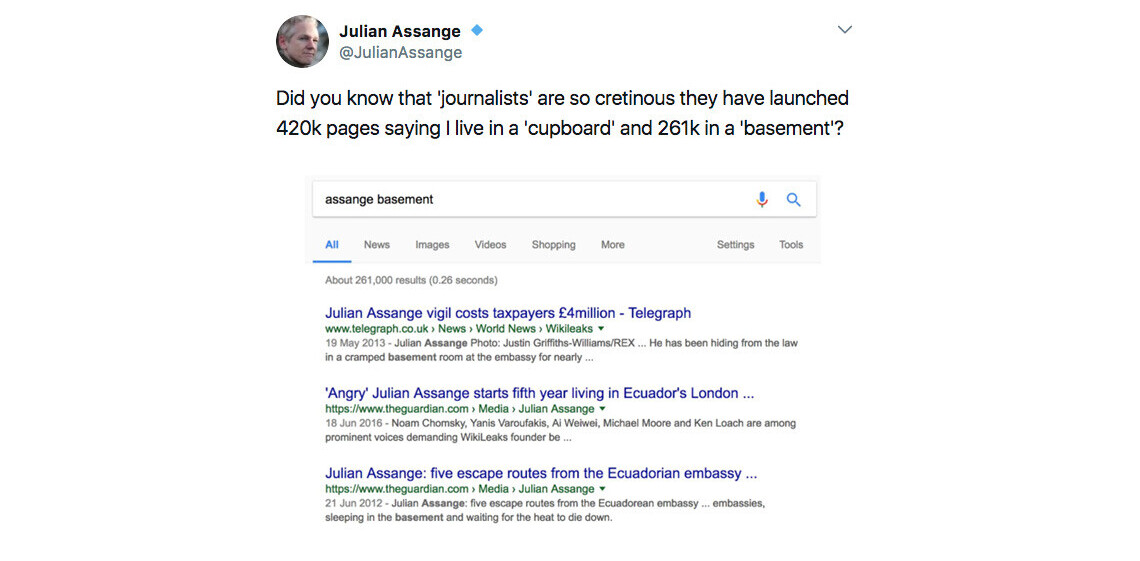Viewport: 1140px width, 561px height.
Task: Open search Tools
Action: pos(791,245)
